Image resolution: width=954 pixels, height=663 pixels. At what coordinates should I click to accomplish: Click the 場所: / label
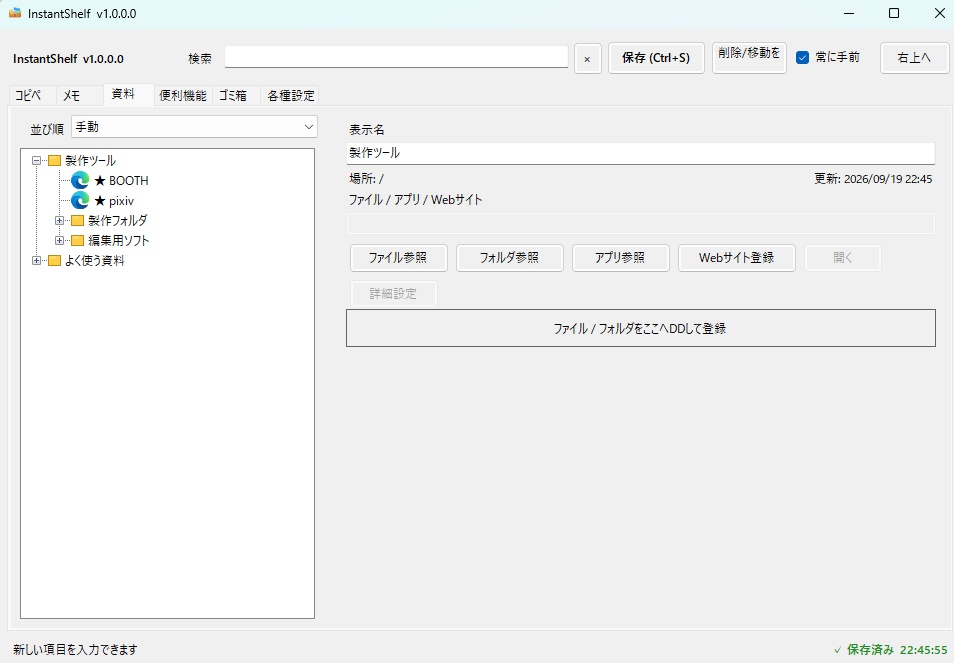366,179
